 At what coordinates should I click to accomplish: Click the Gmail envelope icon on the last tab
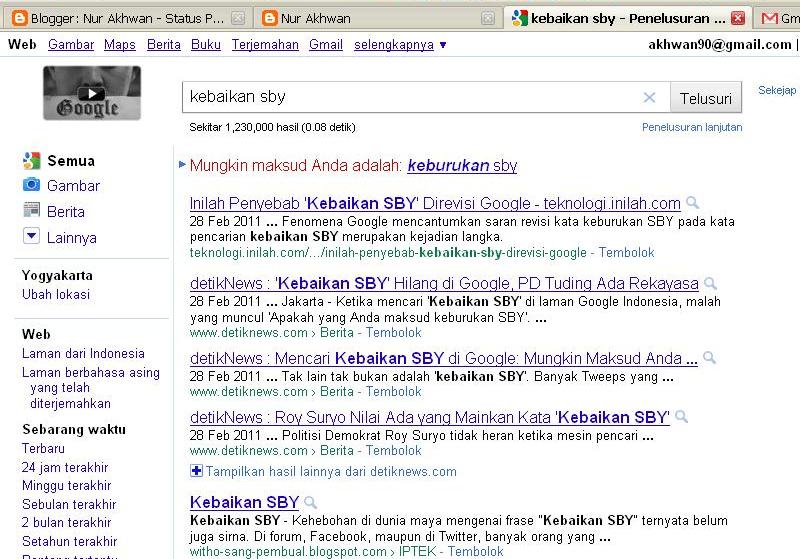pyautogui.click(x=769, y=19)
